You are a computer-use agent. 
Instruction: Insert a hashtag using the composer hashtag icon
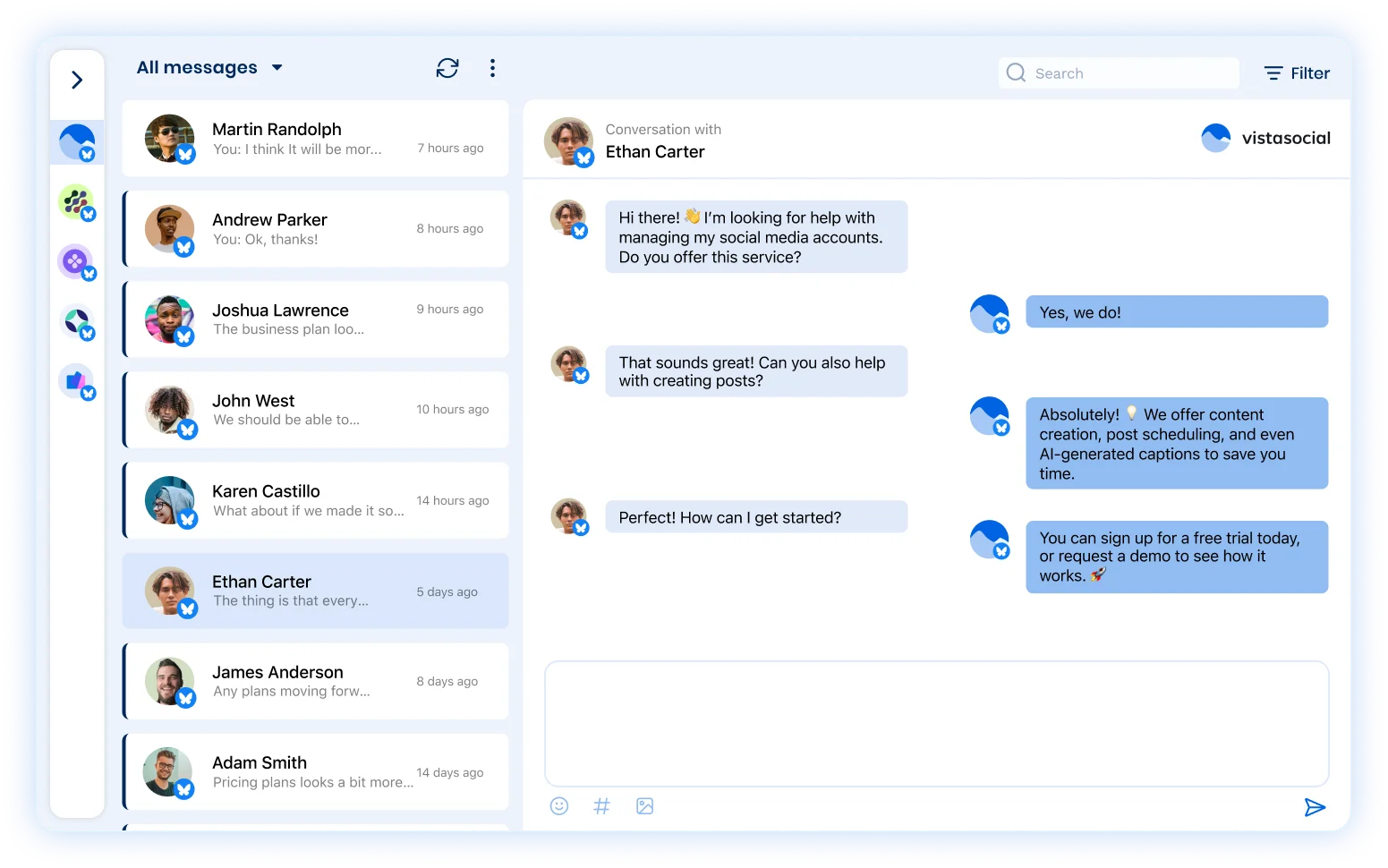tap(601, 805)
